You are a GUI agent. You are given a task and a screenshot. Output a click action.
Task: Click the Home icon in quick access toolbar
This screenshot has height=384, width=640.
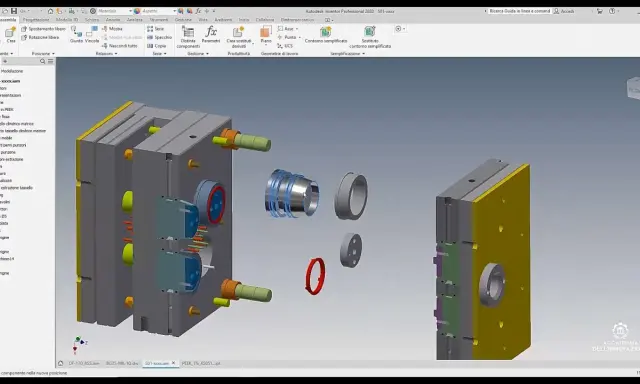tap(51, 11)
